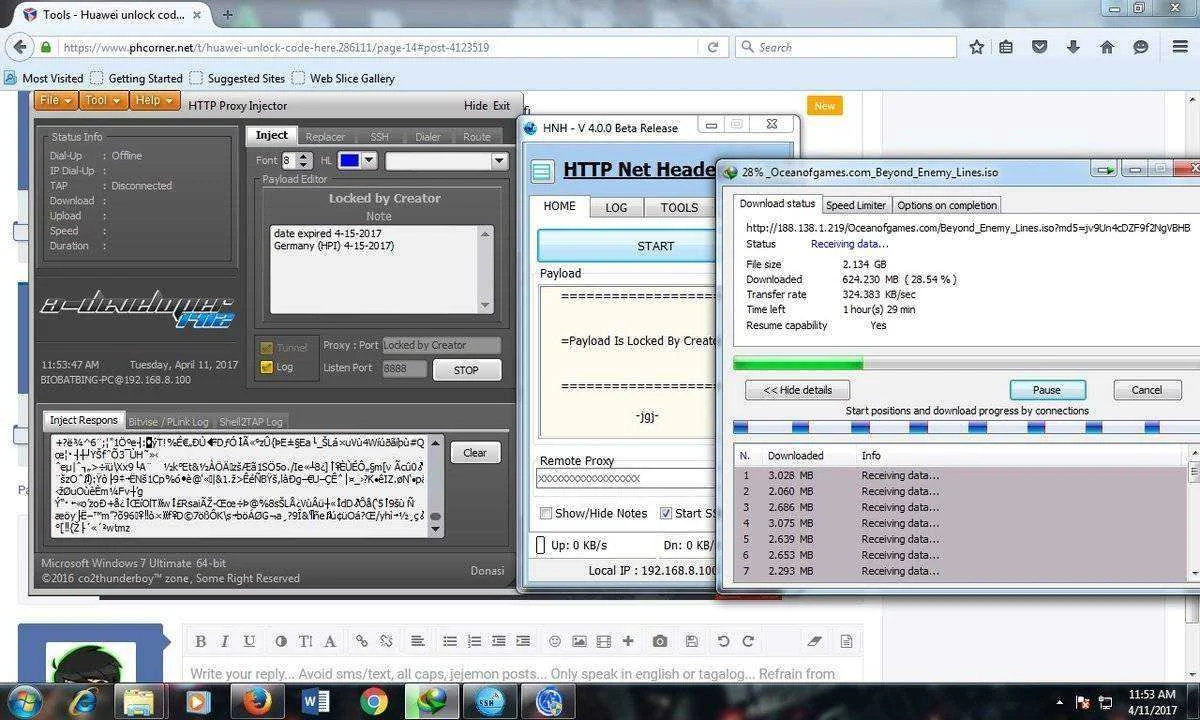Image resolution: width=1200 pixels, height=720 pixels.
Task: Click Italic in the reply editor toolbar
Action: [x=224, y=641]
